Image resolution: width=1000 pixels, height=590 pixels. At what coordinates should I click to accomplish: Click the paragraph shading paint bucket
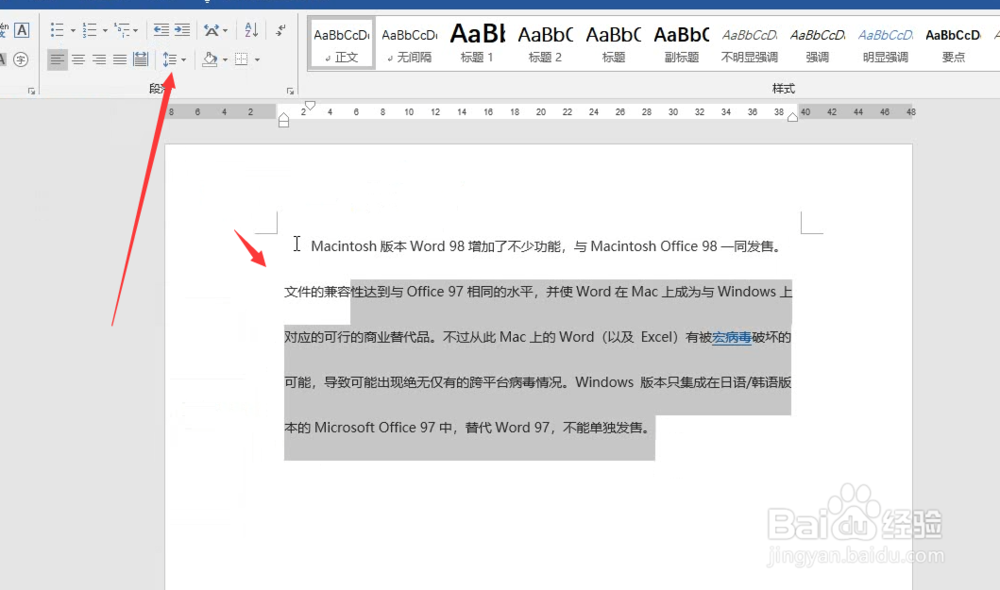[210, 59]
